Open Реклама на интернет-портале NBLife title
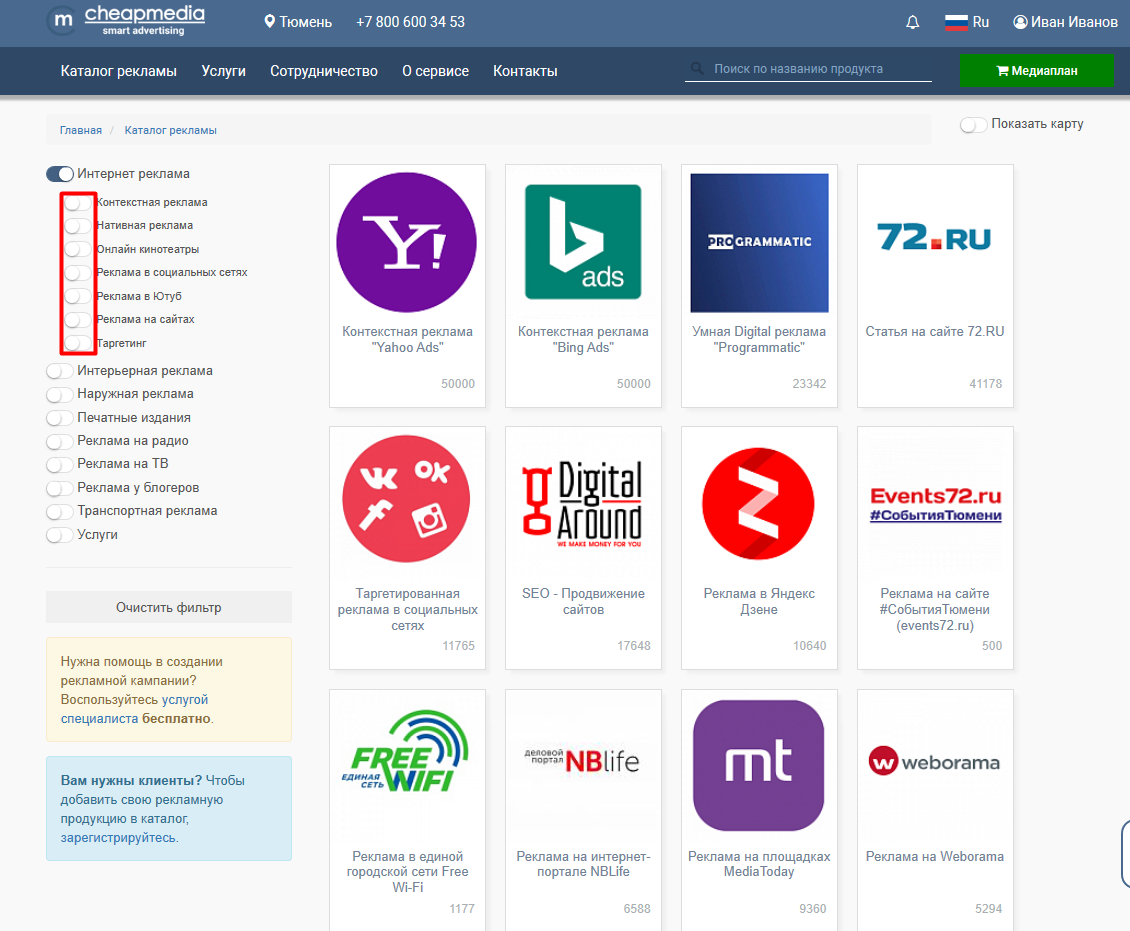The height and width of the screenshot is (931, 1130). [583, 863]
